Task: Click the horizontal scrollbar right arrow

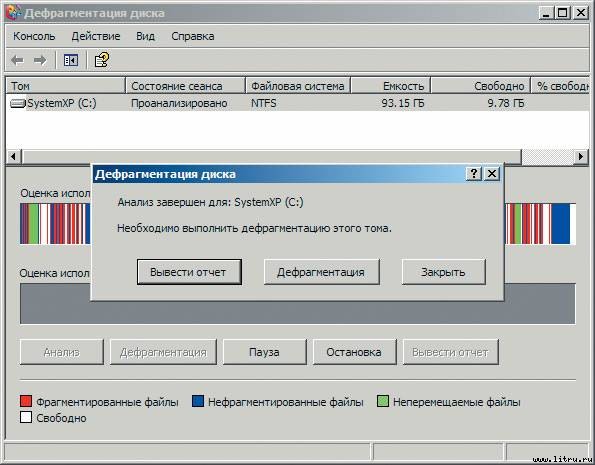Action: tap(581, 156)
